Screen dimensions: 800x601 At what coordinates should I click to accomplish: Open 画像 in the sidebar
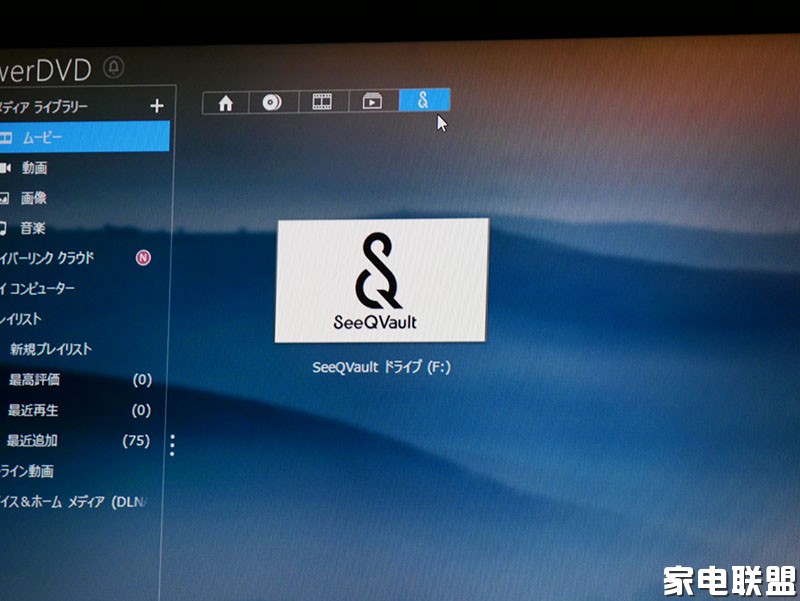[34, 197]
